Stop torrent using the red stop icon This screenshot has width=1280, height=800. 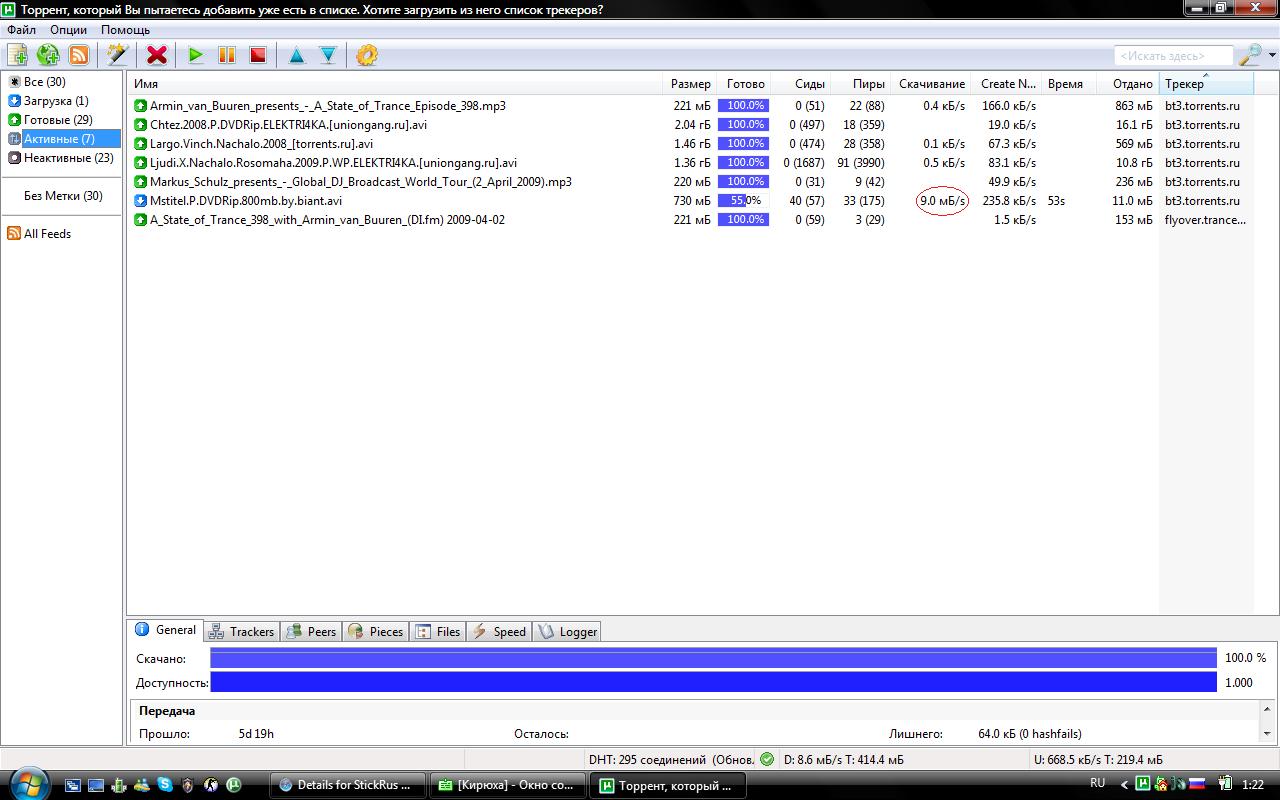coord(258,55)
